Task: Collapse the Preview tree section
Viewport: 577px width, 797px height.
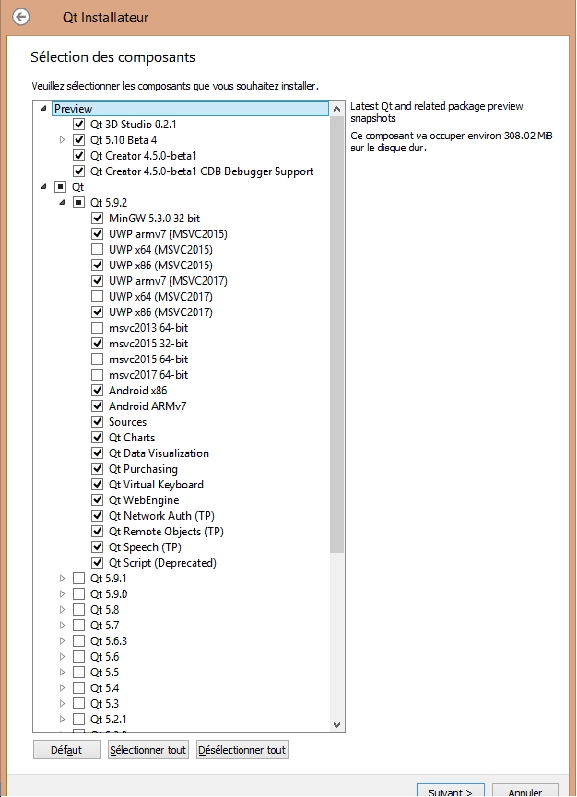Action: 44,108
